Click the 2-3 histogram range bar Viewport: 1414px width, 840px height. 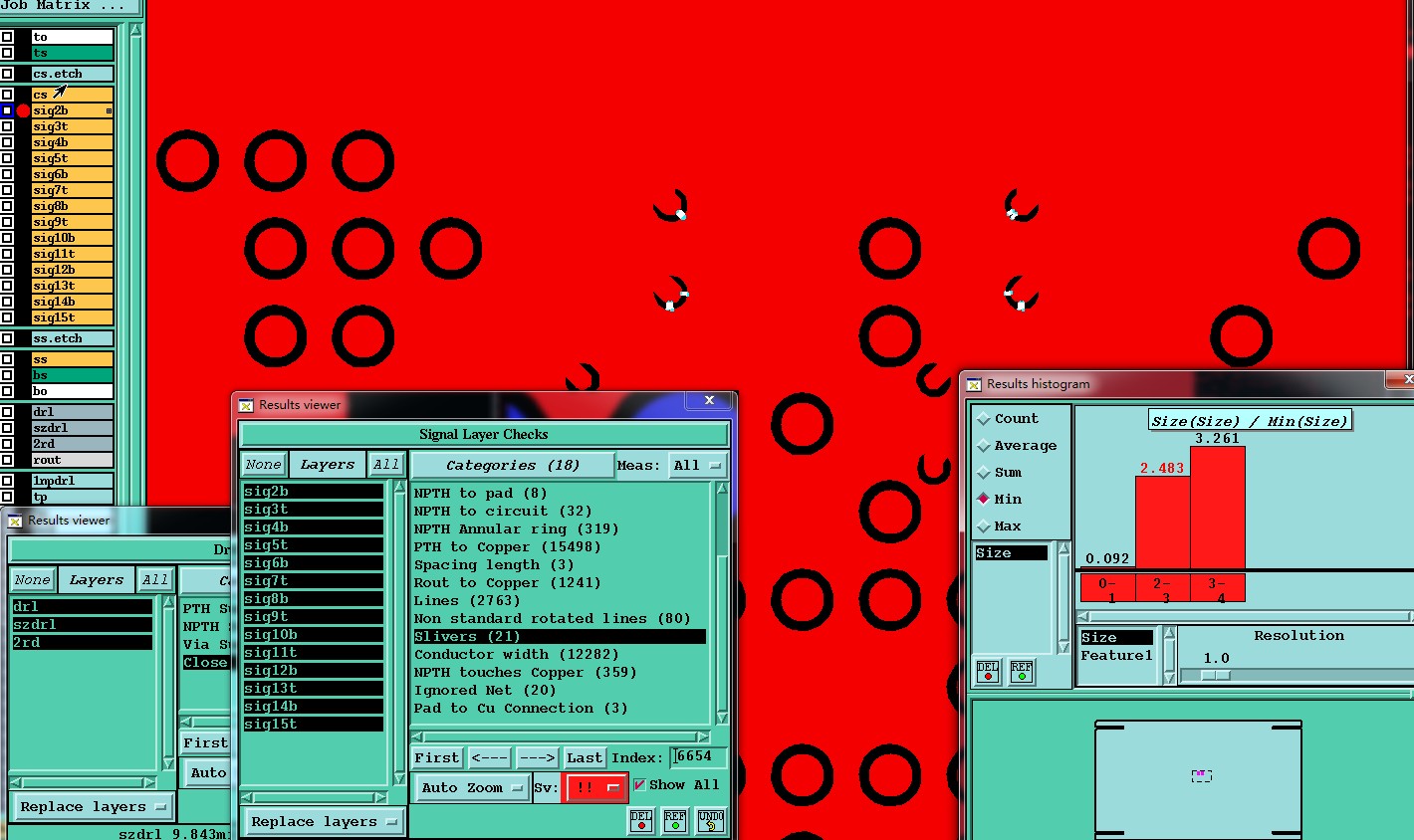1162,588
